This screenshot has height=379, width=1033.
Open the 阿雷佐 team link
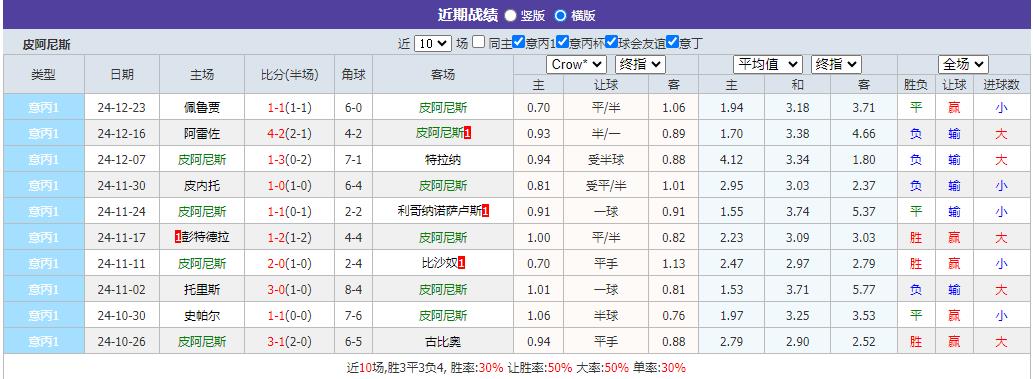click(202, 134)
